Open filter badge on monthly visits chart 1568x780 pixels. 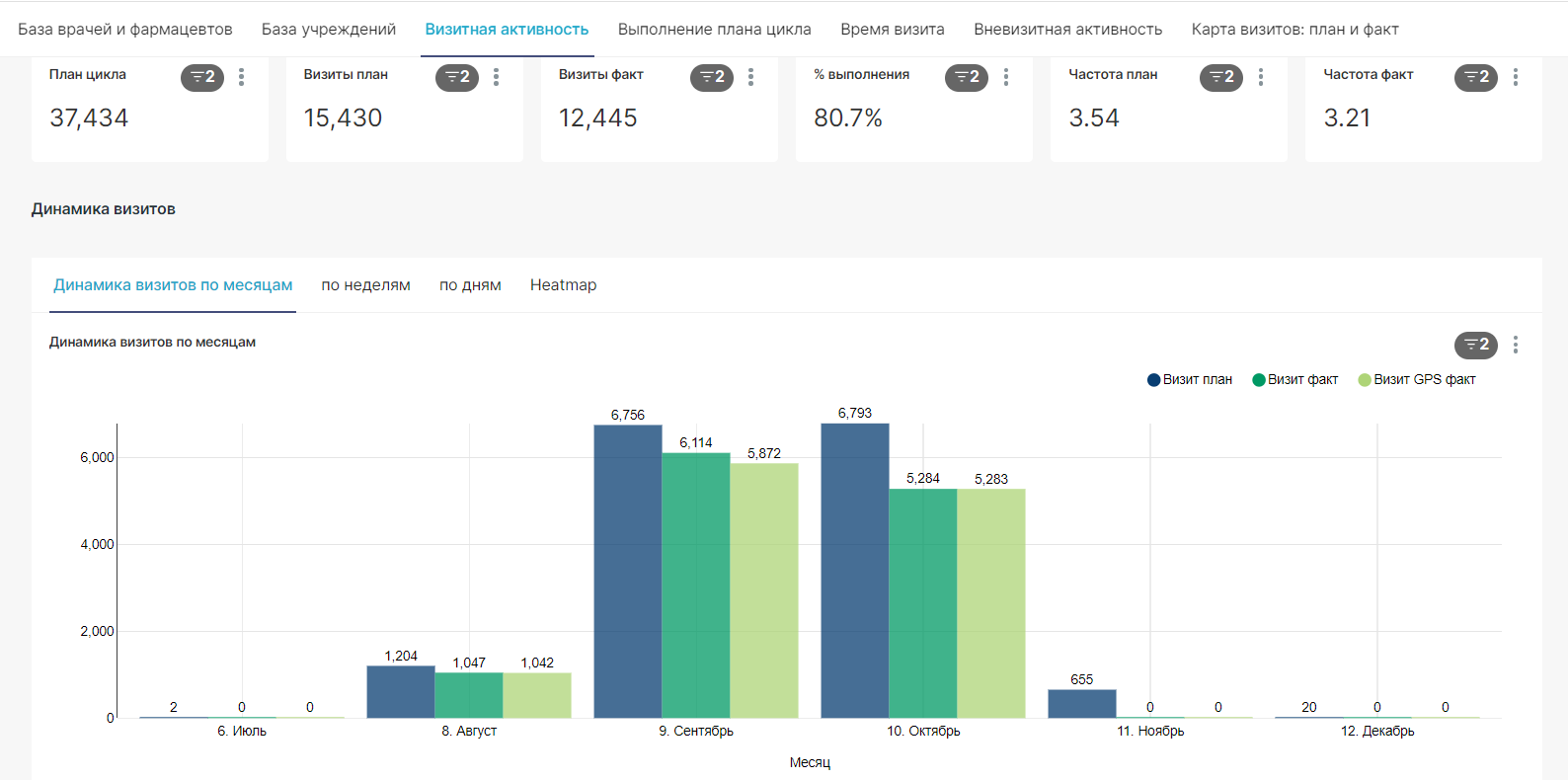(x=1476, y=345)
